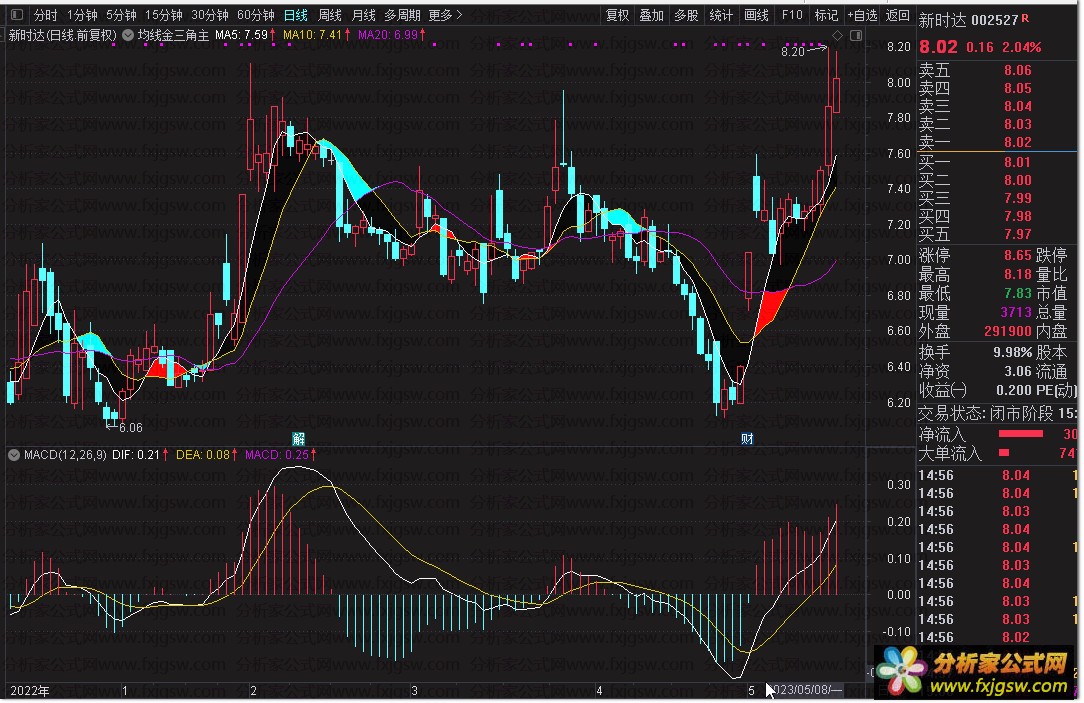Viewport: 1084px width, 703px height.
Task: Switch to 月线 monthly chart
Action: pyautogui.click(x=364, y=15)
